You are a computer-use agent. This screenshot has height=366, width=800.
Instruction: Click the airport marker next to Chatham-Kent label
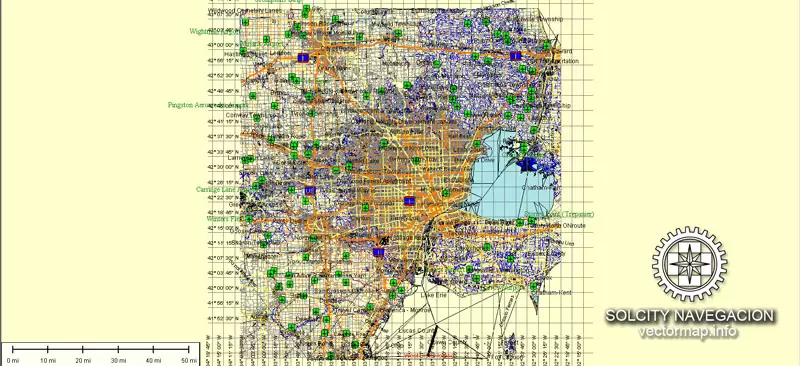pyautogui.click(x=534, y=287)
